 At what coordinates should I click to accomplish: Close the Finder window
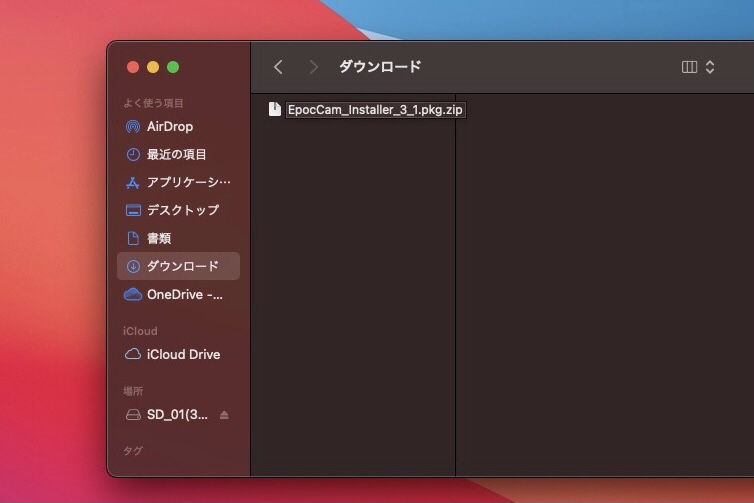point(133,67)
